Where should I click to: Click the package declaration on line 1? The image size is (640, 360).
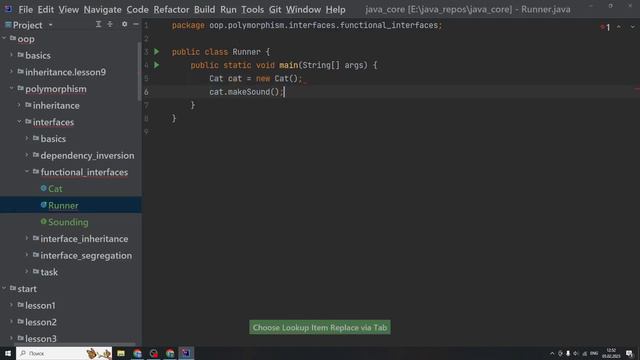(x=307, y=25)
